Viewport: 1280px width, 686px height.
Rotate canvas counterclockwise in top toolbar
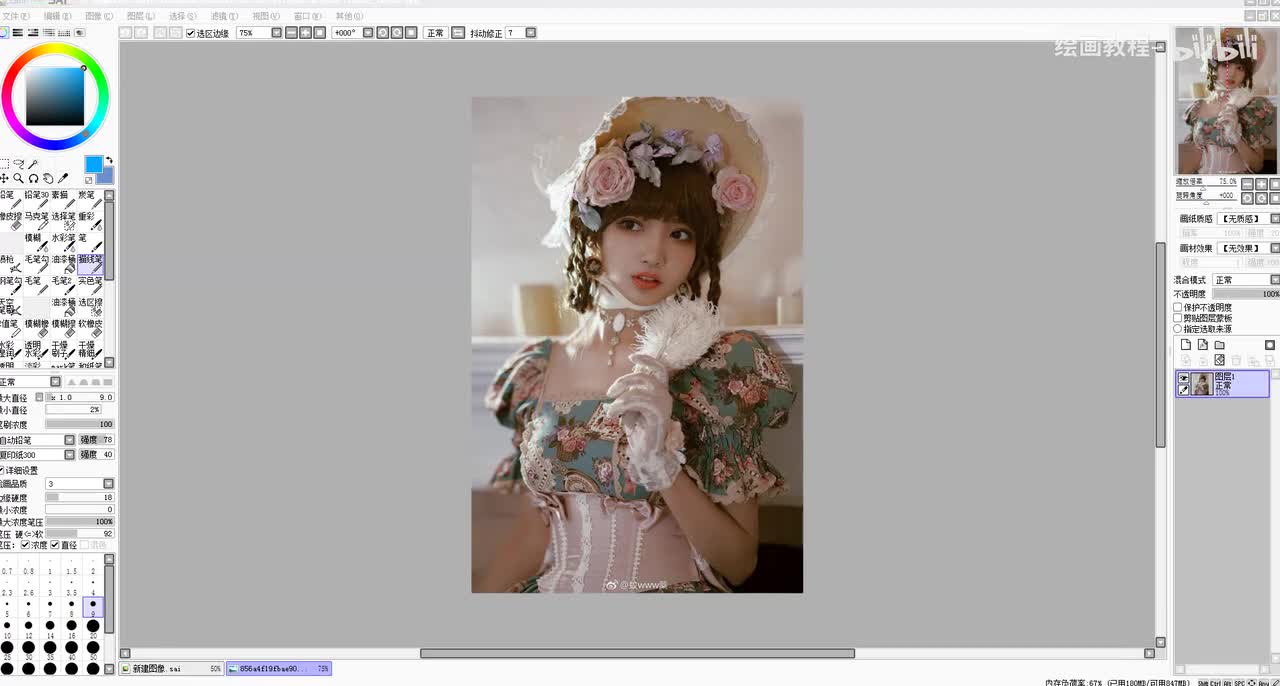point(382,33)
